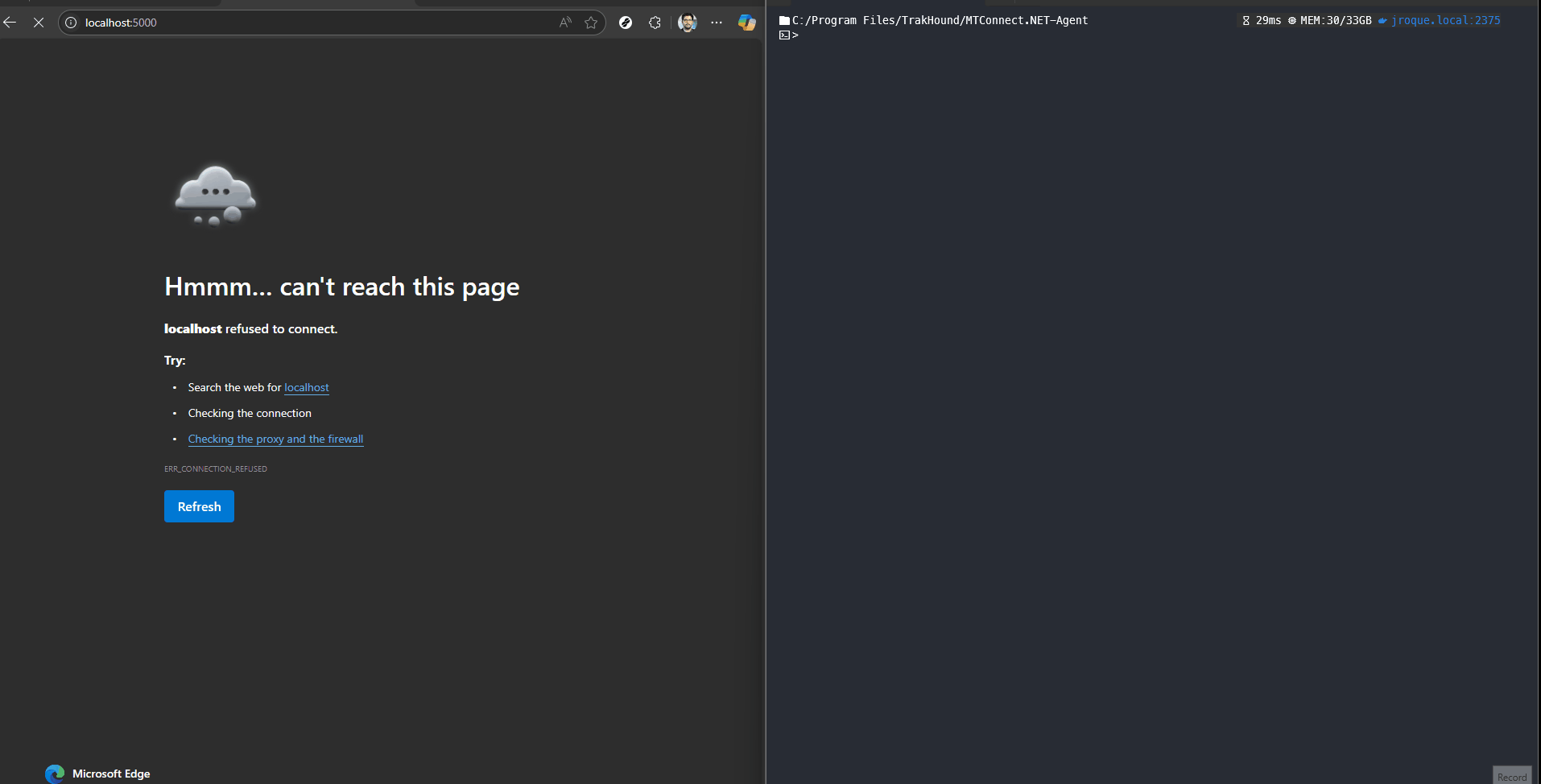Open Read aloud icon in address bar
Screen dimensions: 1541x784
565,23
